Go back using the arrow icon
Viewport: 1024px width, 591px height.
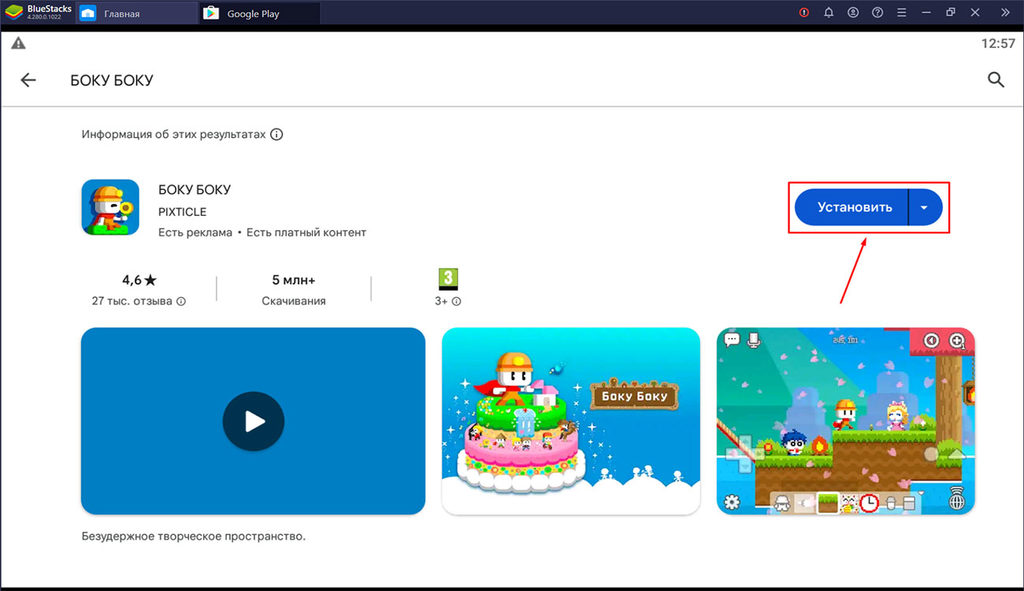[28, 80]
